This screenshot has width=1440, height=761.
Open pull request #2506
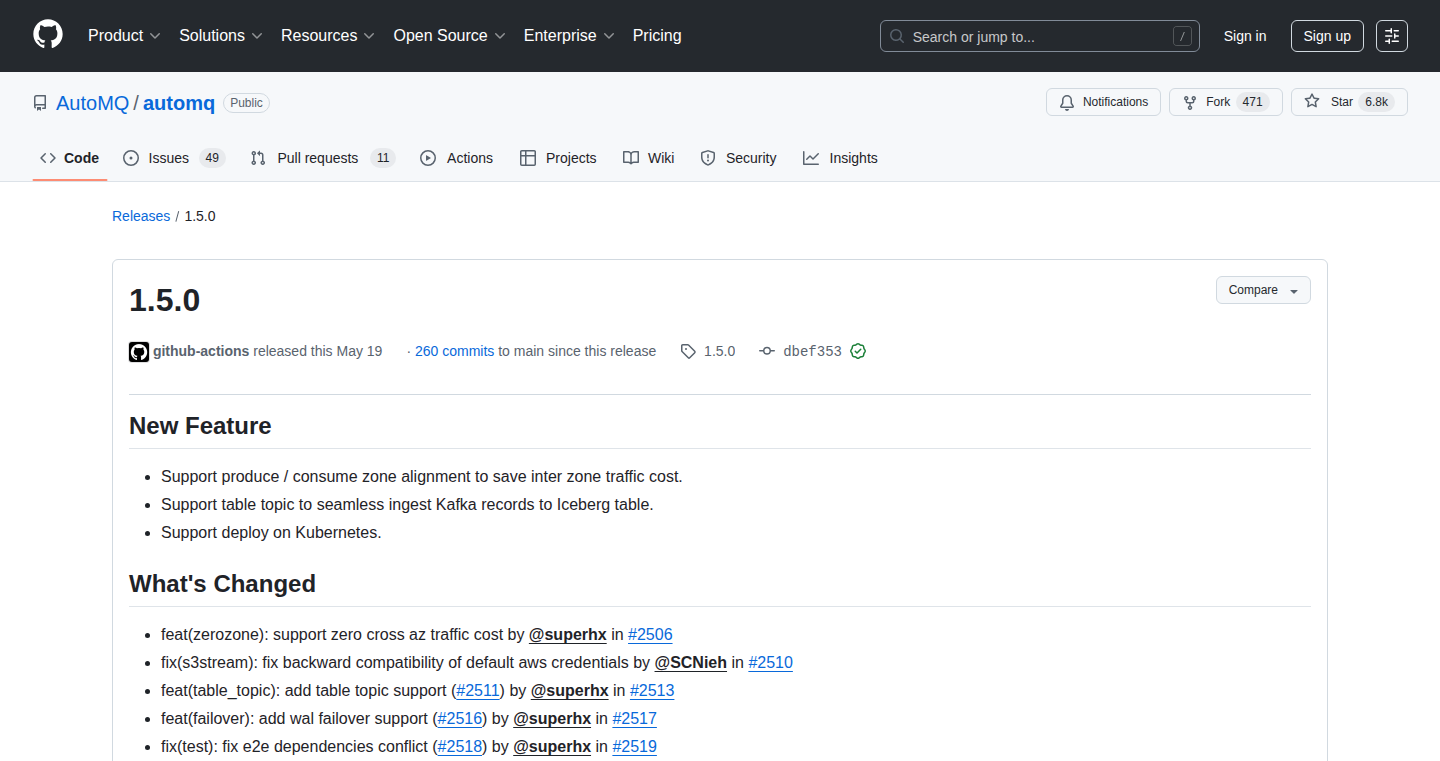650,634
